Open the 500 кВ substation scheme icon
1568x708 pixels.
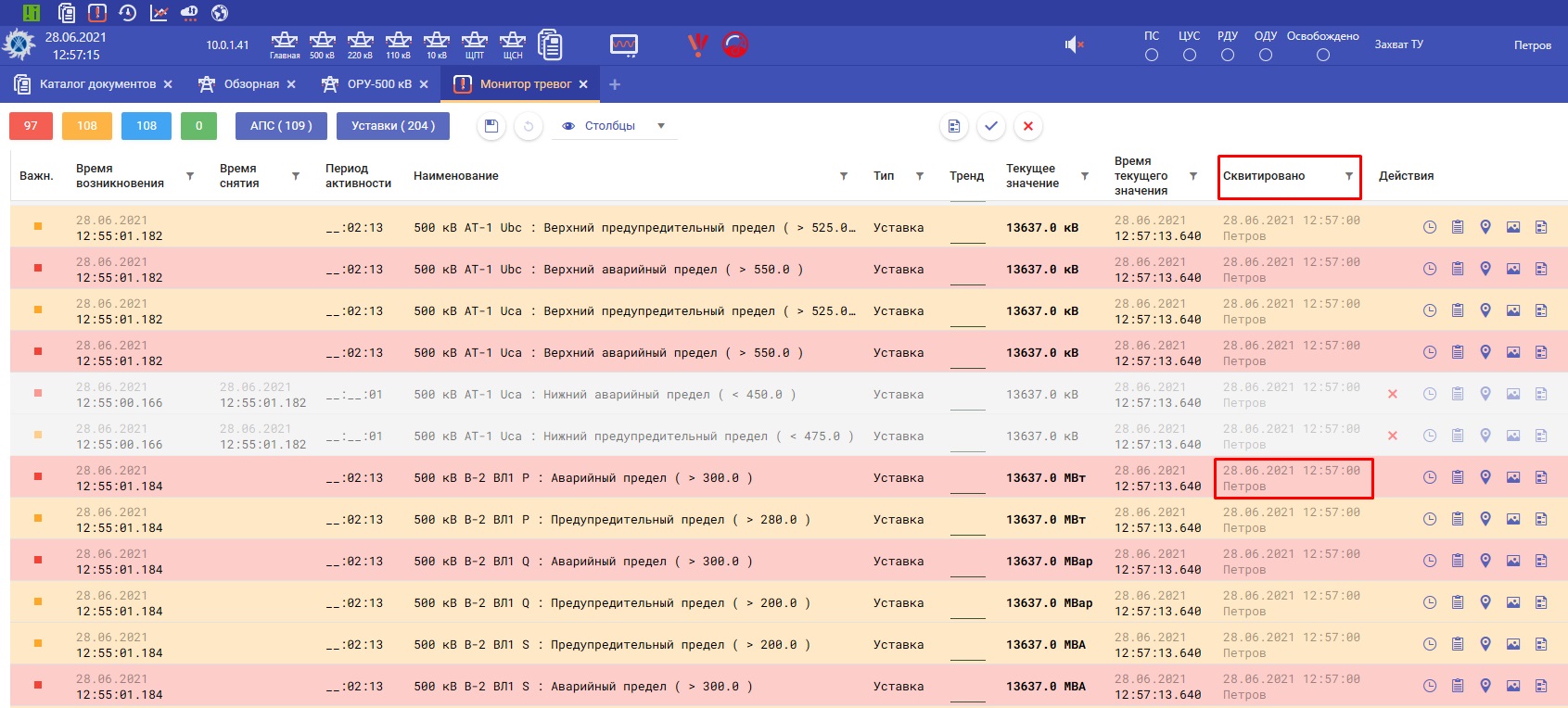pyautogui.click(x=322, y=44)
